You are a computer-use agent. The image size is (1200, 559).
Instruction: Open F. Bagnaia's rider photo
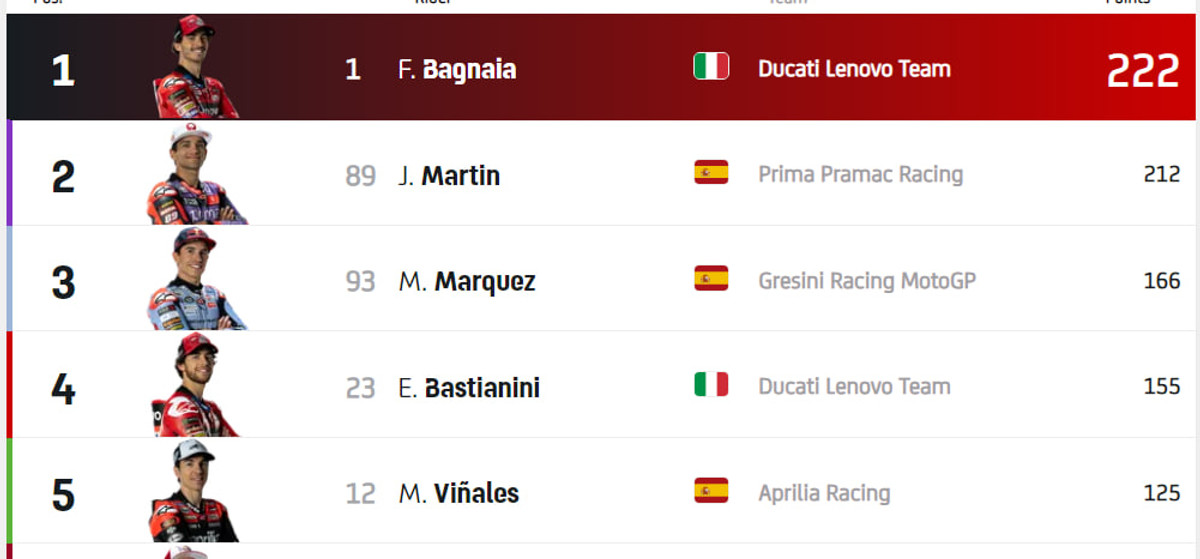point(196,68)
